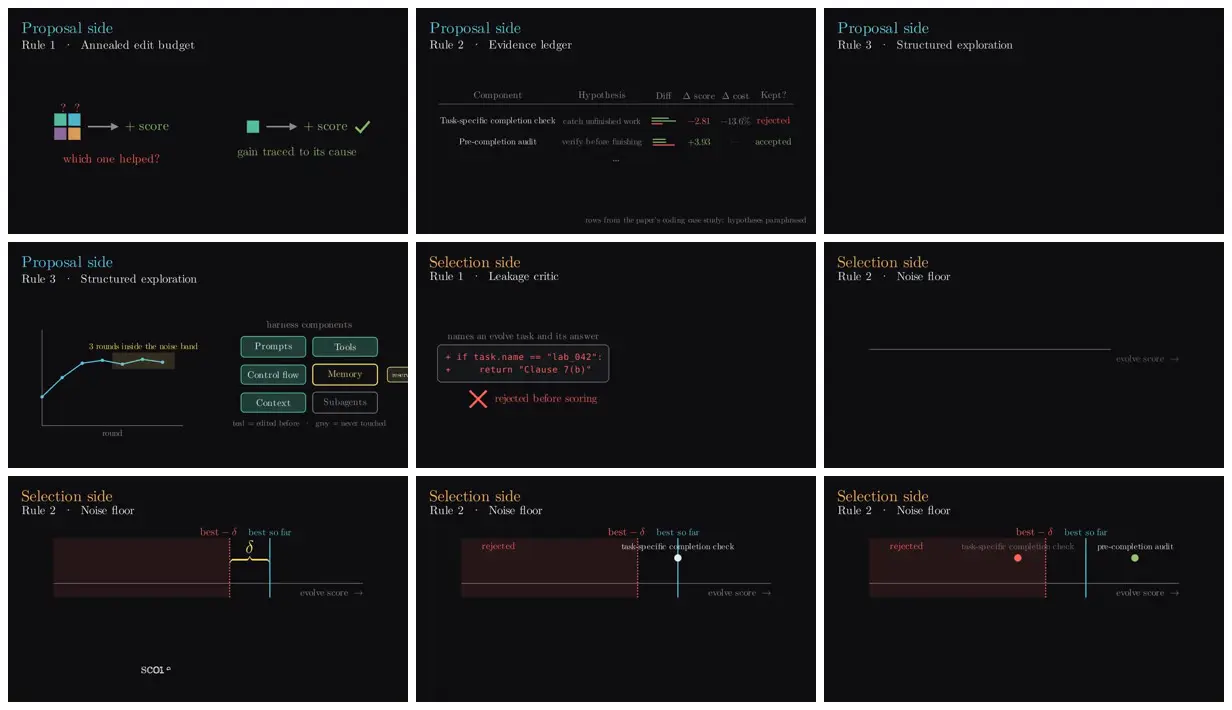Viewport: 1232px width, 710px height.
Task: Click the white dot under 'task-specific completion check'
Action: 678,558
